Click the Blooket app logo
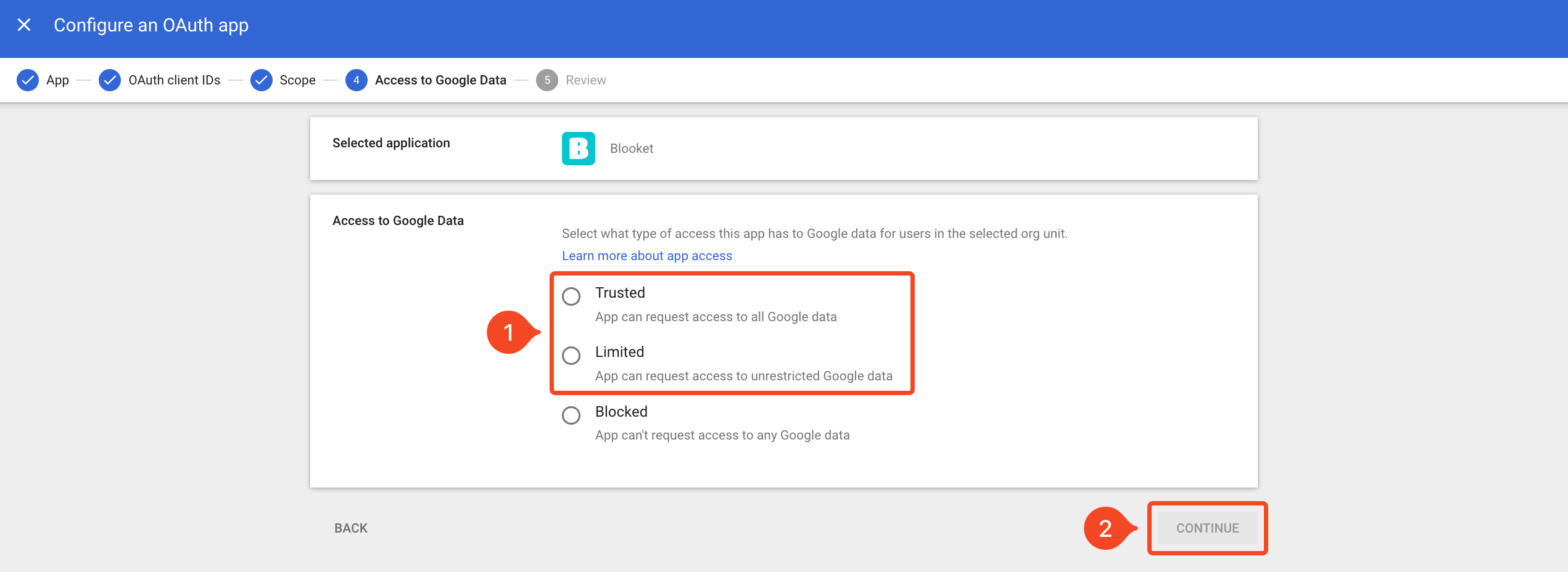 (x=579, y=149)
